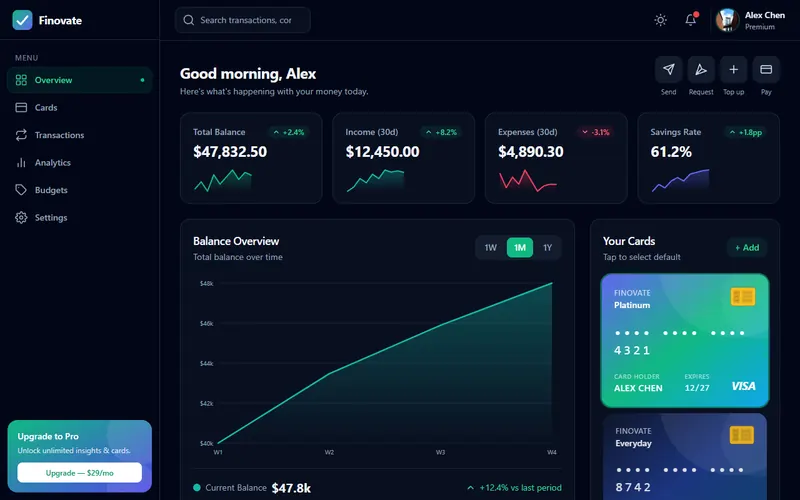
Task: Click the Savings Rate +1.8pp badge
Action: [746, 132]
